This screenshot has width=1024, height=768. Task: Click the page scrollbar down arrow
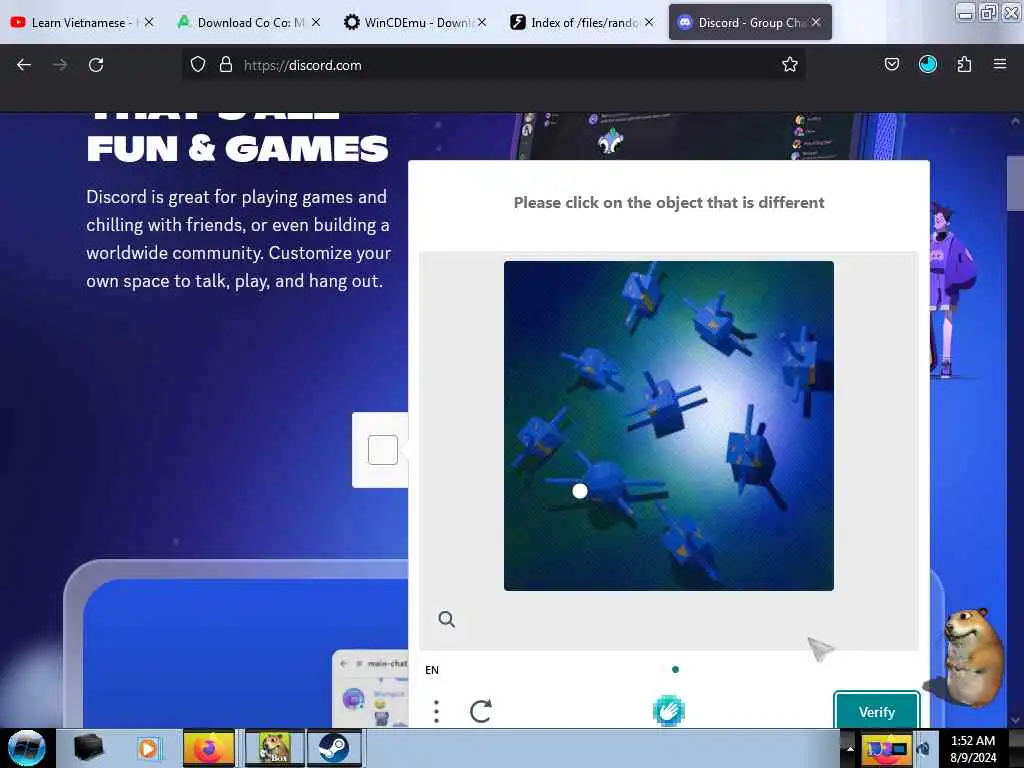(x=1015, y=720)
